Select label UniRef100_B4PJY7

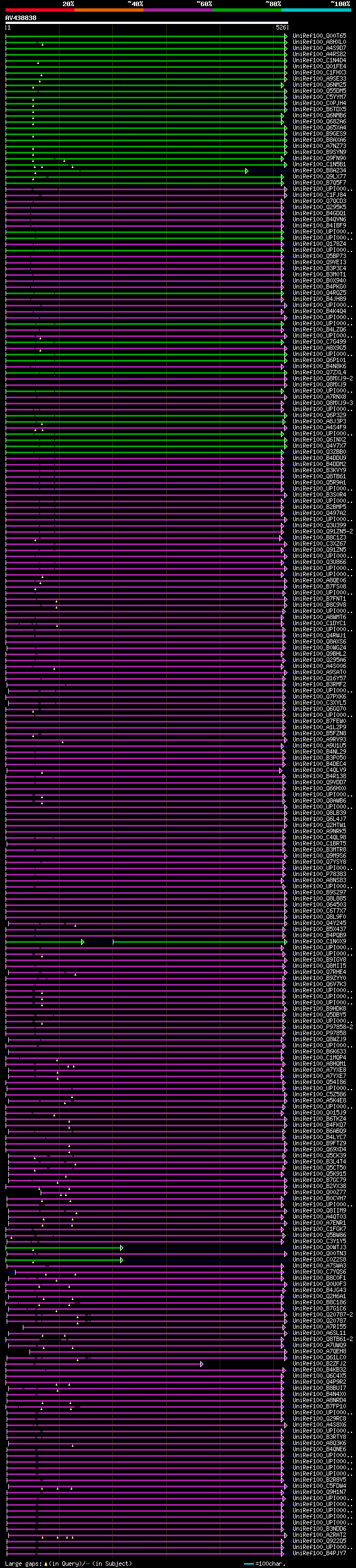click(319, 1554)
